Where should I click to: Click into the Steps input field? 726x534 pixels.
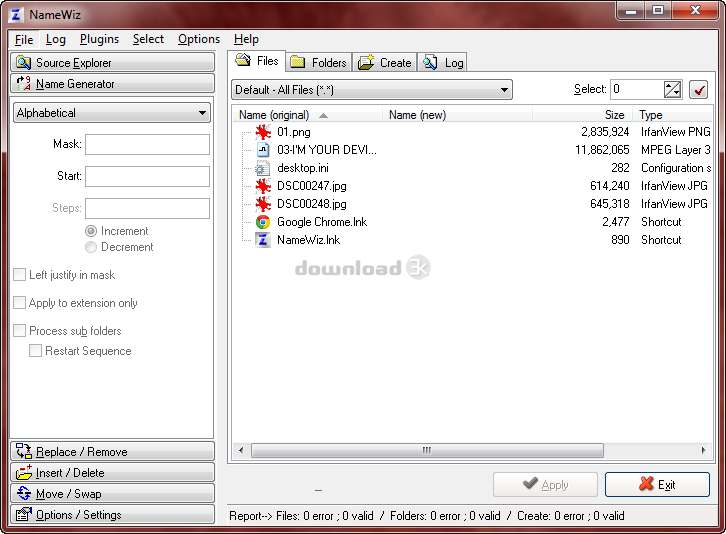coord(147,208)
